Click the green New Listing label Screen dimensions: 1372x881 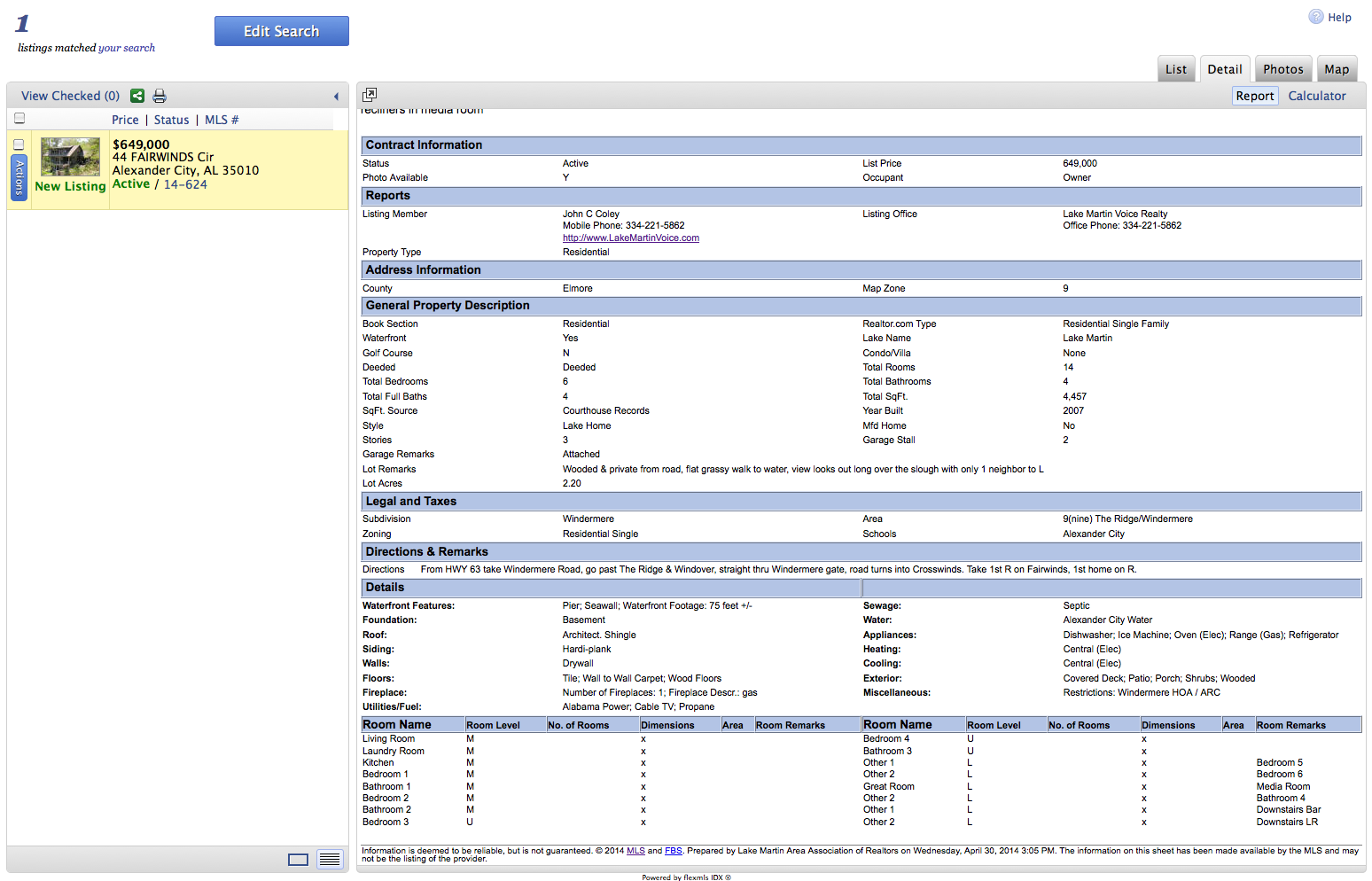(x=70, y=186)
